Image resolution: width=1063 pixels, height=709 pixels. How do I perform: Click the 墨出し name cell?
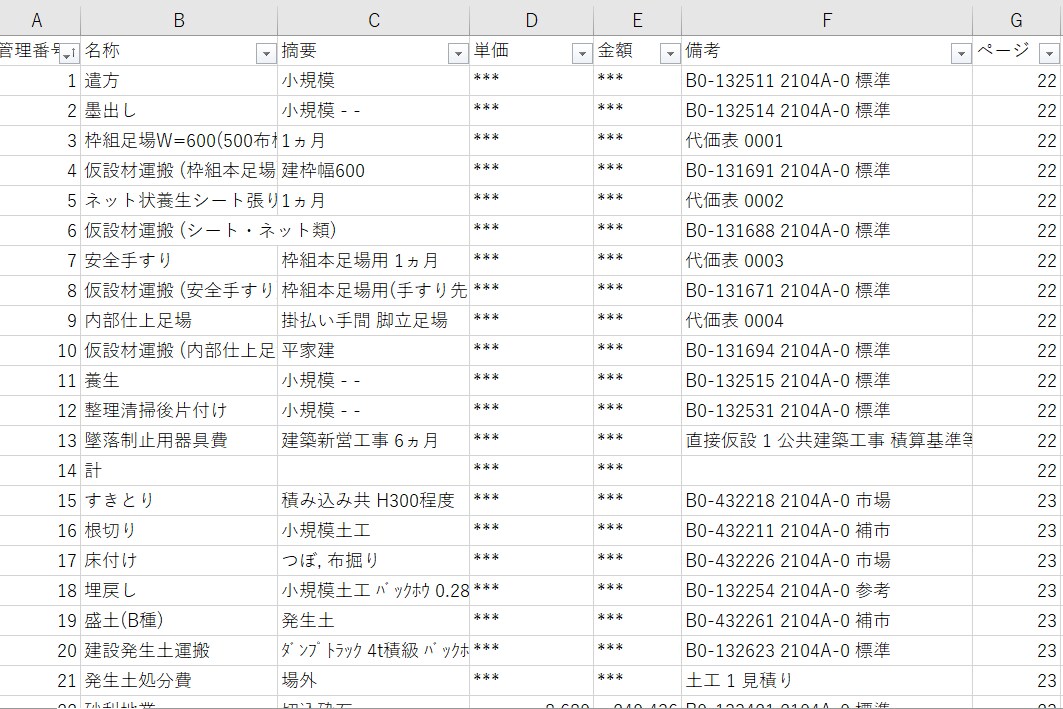pos(179,110)
